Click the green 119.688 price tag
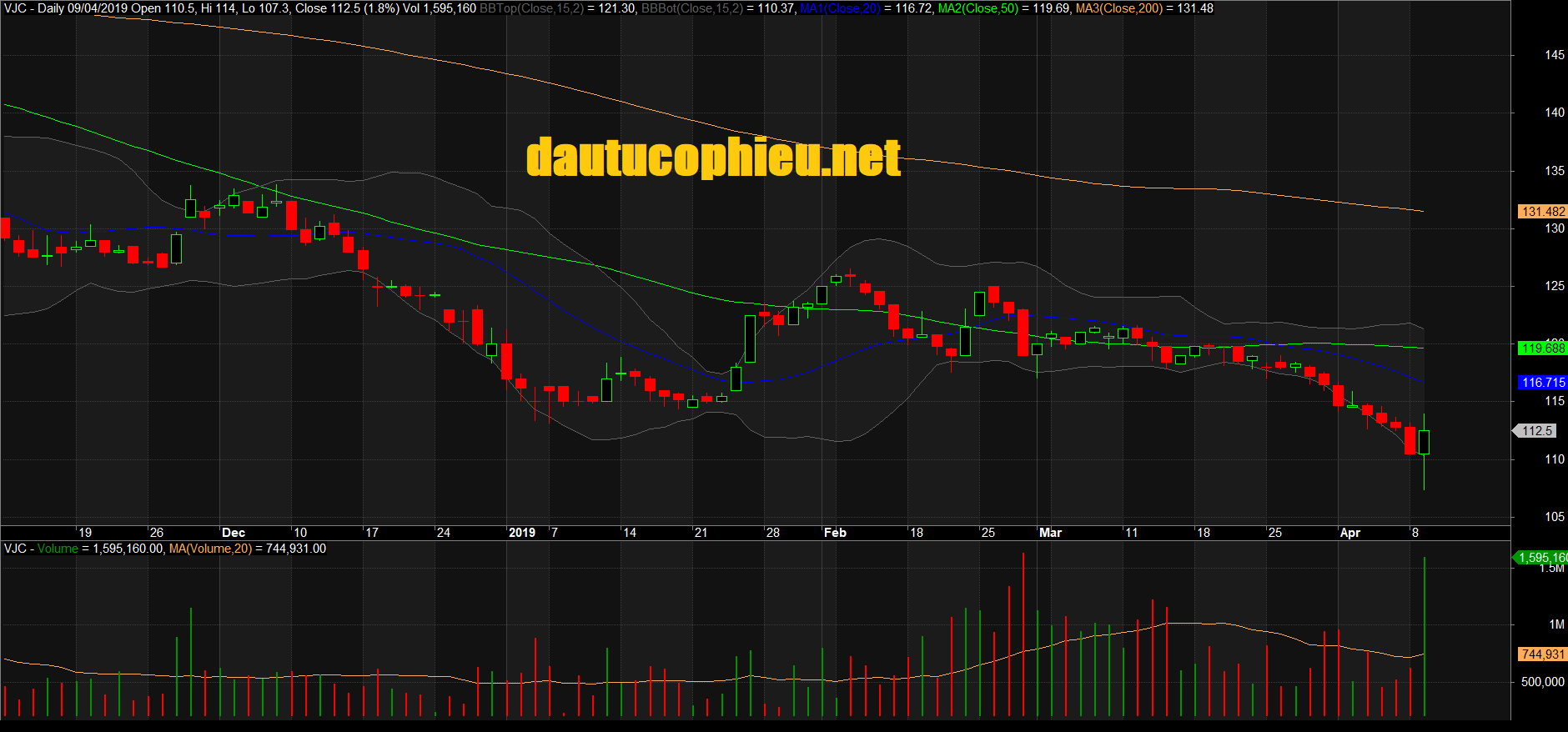Viewport: 1568px width, 732px height. click(1542, 348)
